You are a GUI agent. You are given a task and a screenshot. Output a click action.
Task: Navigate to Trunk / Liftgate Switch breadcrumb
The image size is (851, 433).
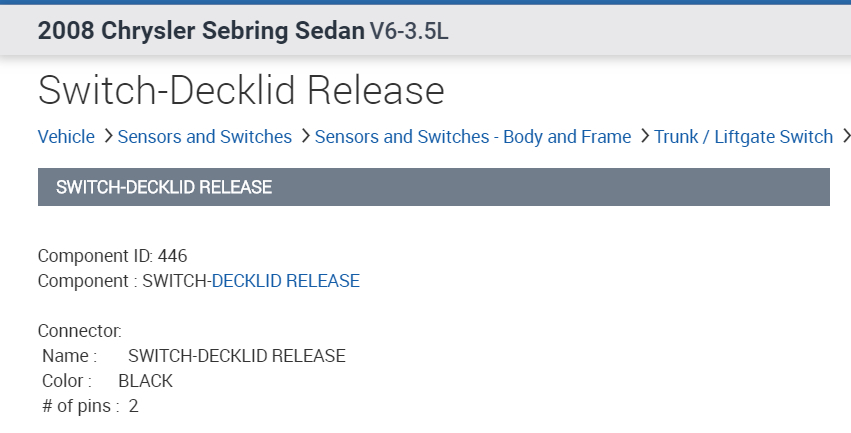tap(743, 137)
